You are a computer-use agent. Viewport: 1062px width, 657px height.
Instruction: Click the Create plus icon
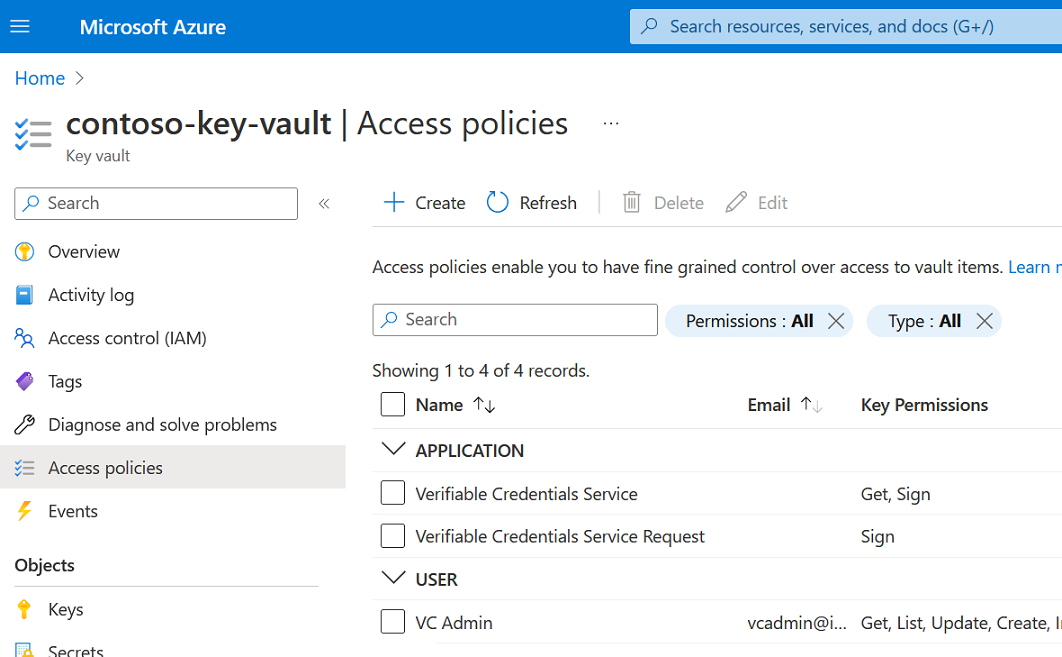coord(394,203)
